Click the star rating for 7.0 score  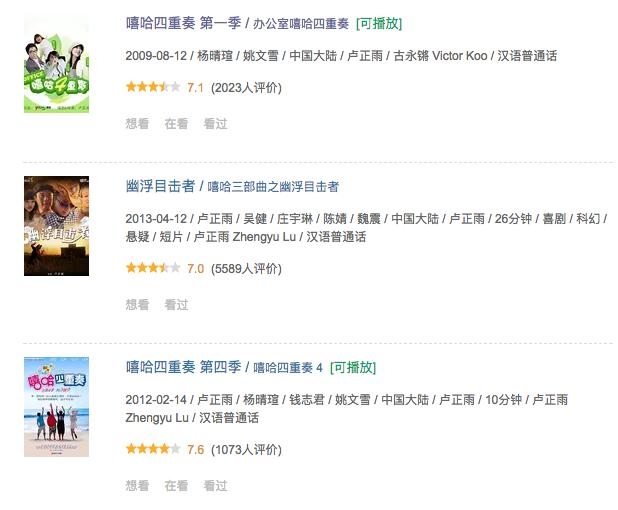pos(153,268)
